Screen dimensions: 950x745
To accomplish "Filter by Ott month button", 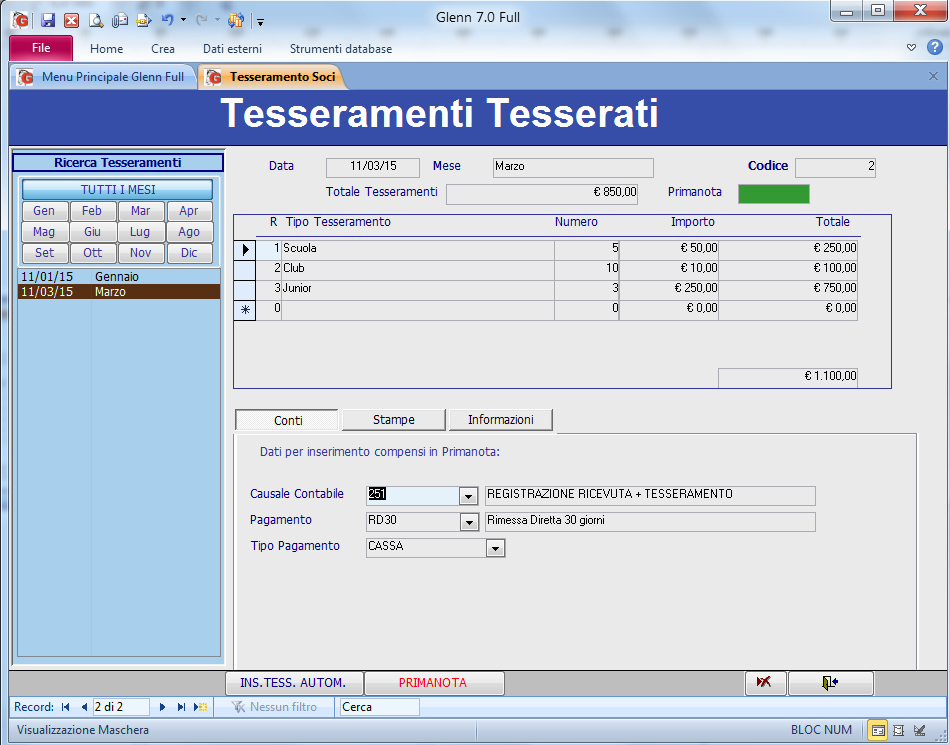I will pos(92,253).
